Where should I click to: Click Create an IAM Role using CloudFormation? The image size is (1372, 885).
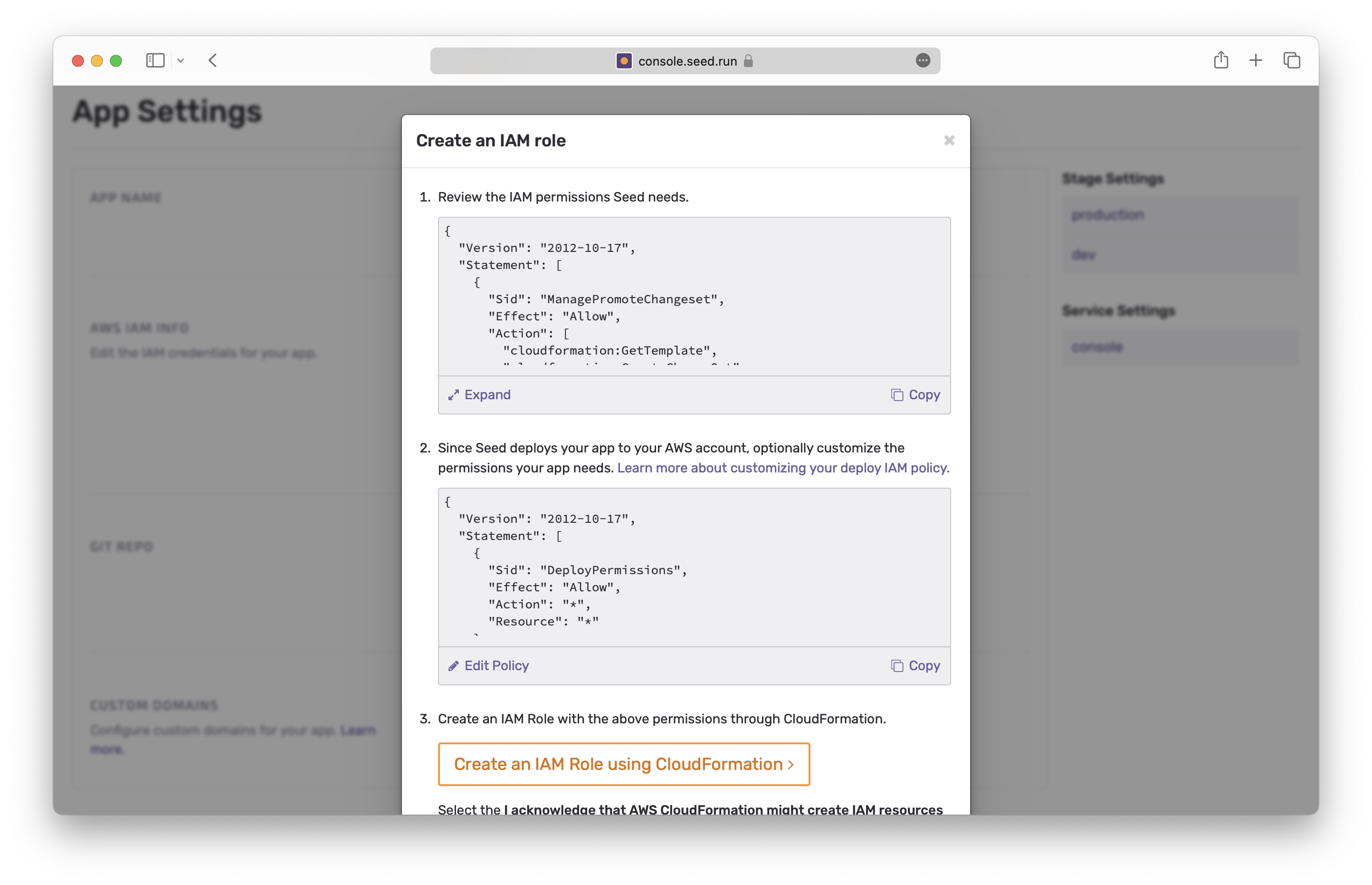[x=624, y=764]
